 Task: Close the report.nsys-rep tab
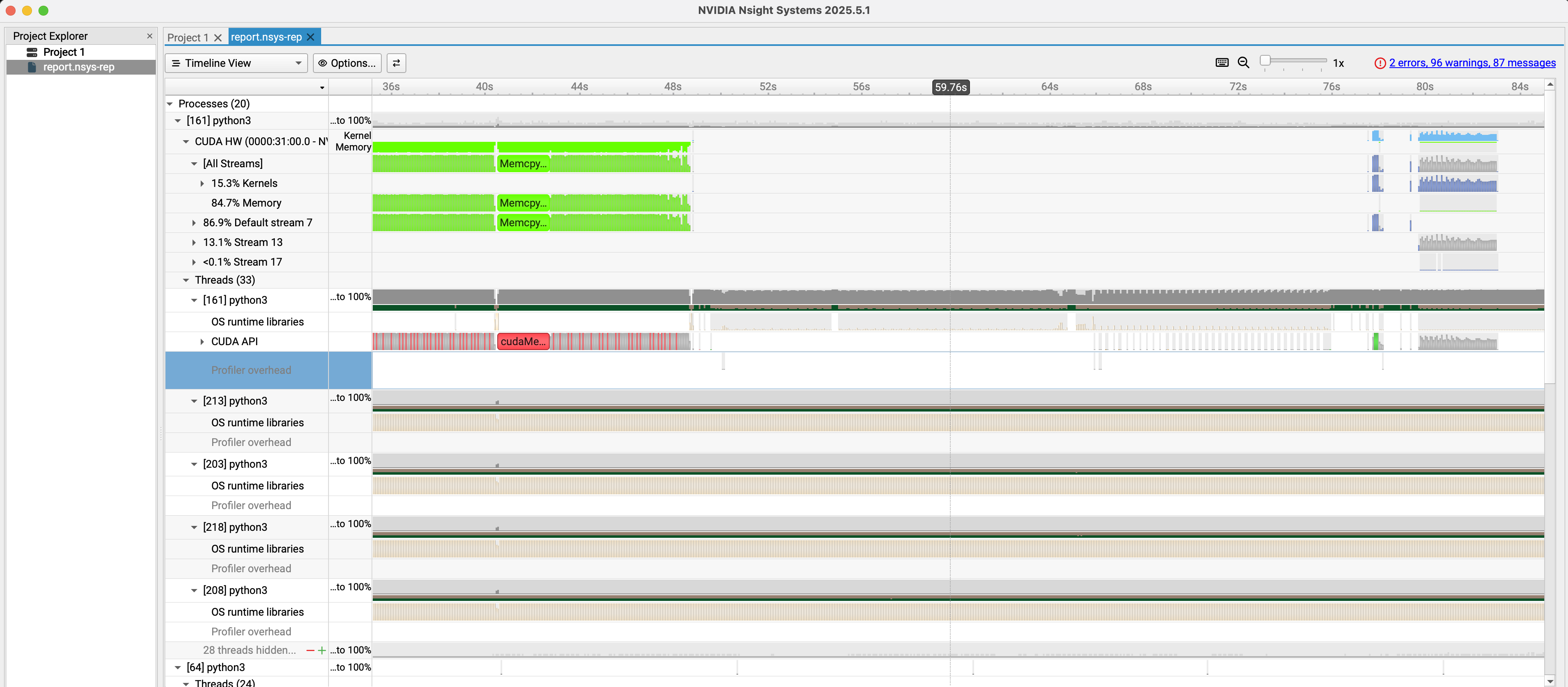pyautogui.click(x=311, y=37)
